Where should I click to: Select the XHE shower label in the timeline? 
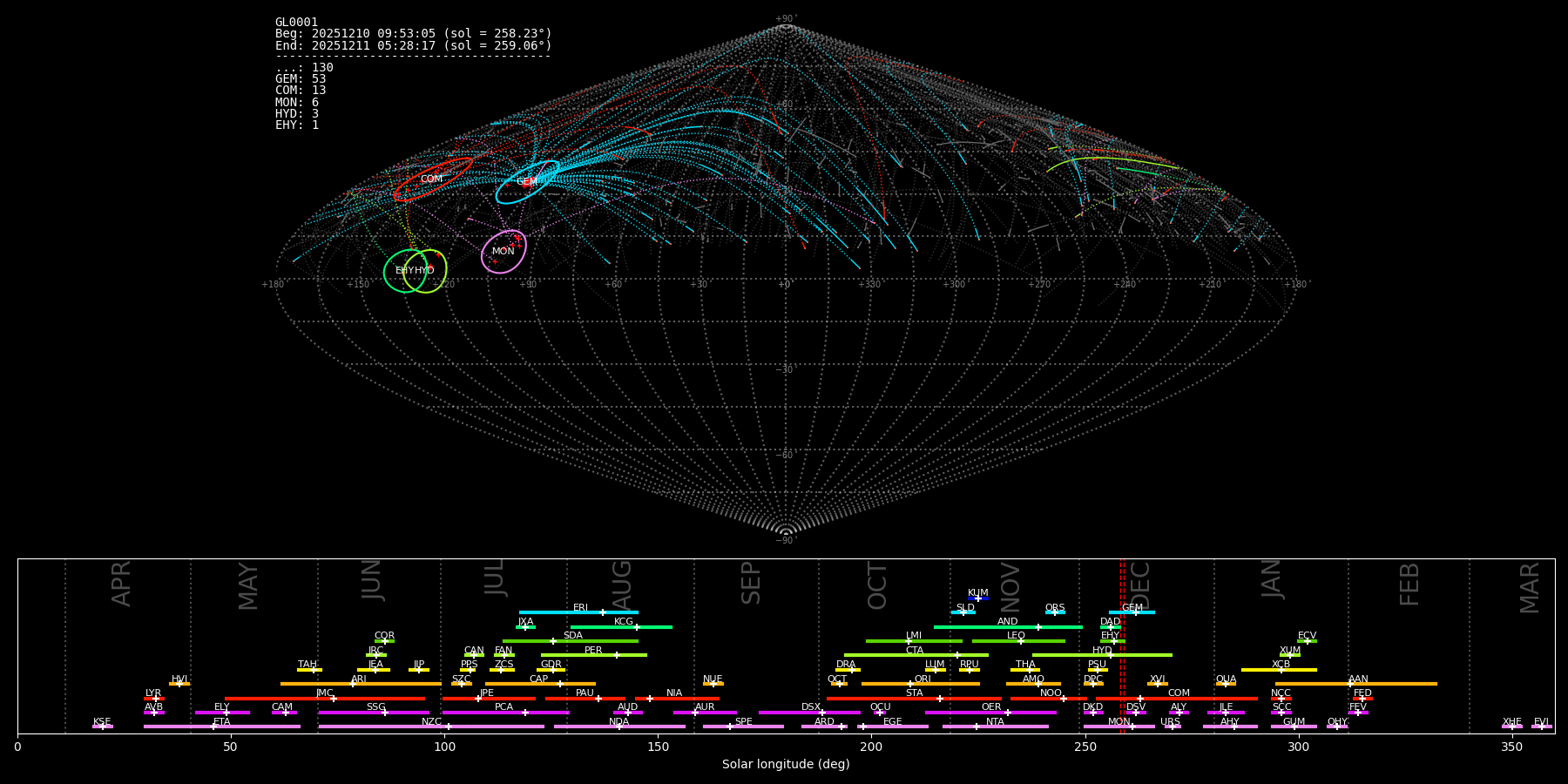tap(1512, 722)
